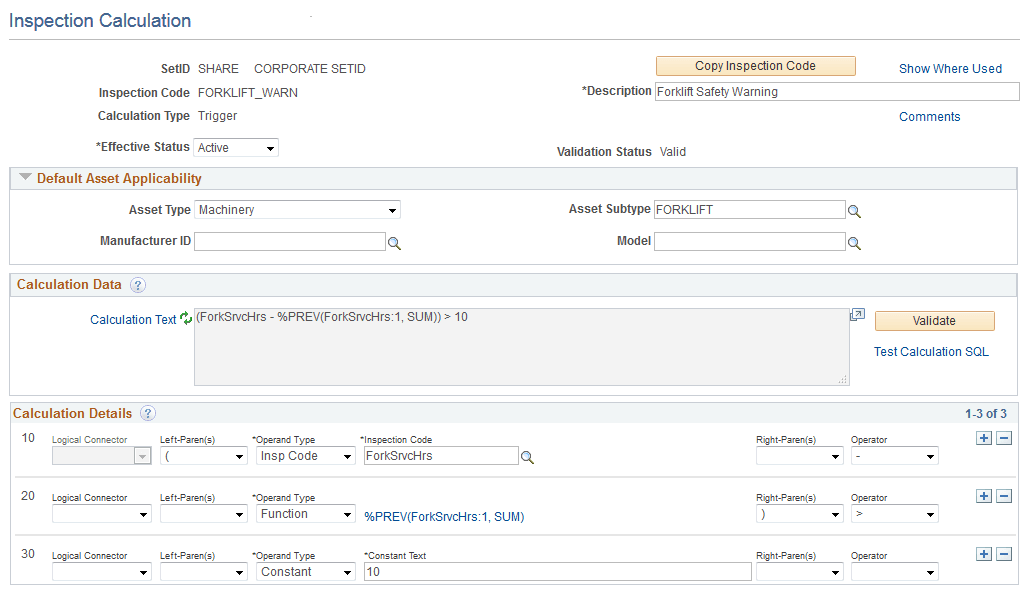Viewport: 1028px width, 596px height.
Task: Expand Calculation Text into a popup window
Action: click(857, 313)
